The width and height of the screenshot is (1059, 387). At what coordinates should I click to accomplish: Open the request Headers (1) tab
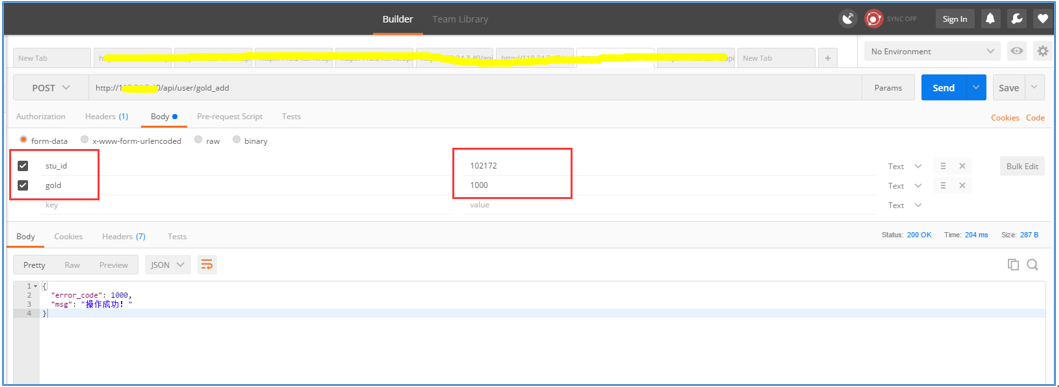pyautogui.click(x=107, y=116)
